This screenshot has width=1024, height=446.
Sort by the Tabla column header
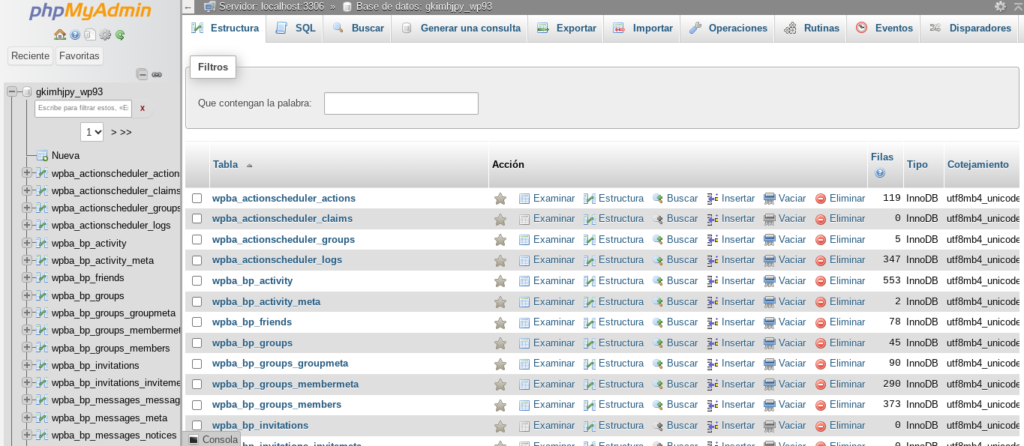(x=225, y=165)
